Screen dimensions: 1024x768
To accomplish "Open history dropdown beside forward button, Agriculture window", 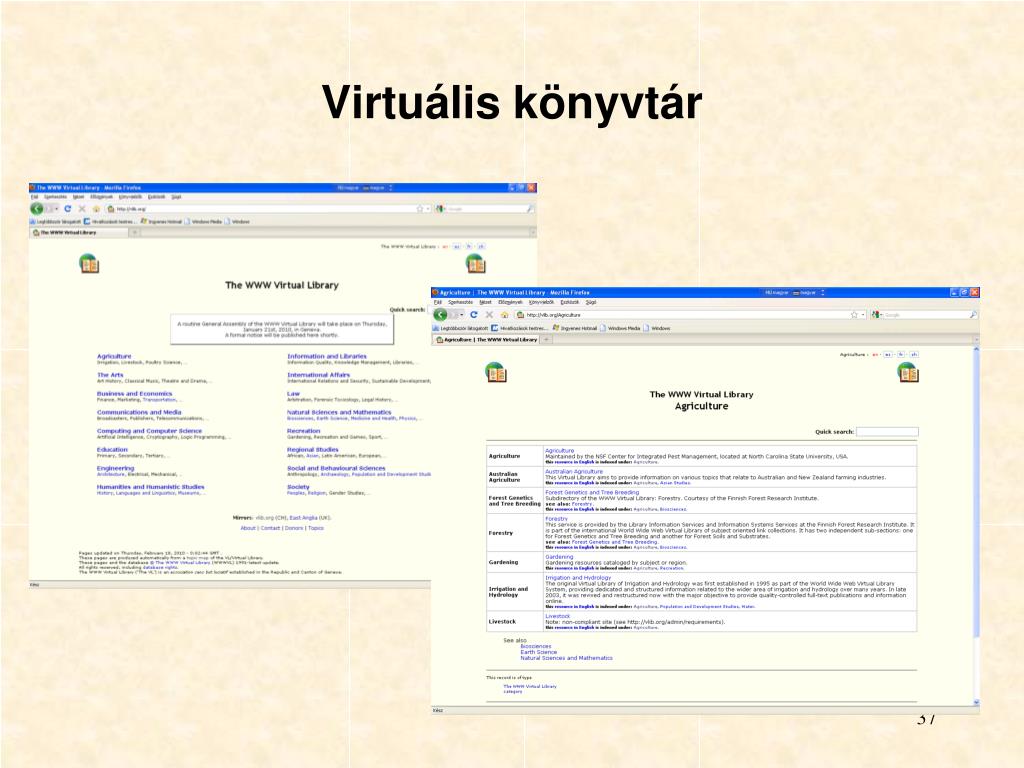I will point(464,315).
